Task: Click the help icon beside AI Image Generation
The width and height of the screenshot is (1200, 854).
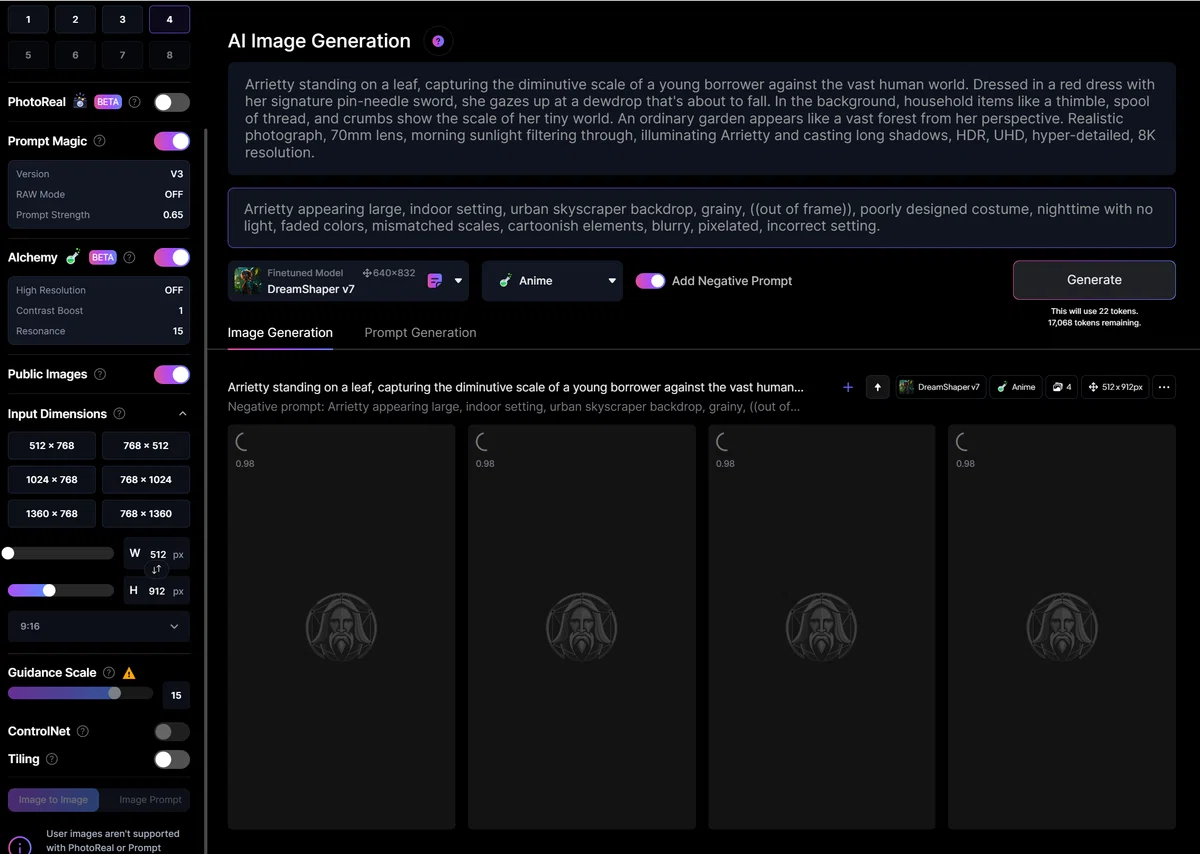Action: (x=438, y=41)
